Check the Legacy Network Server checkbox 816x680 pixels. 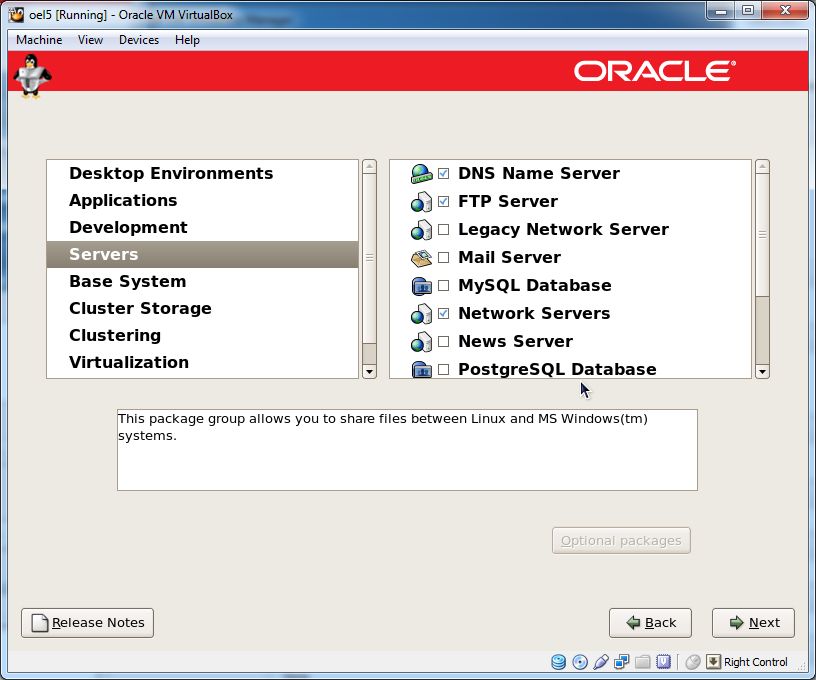point(443,229)
